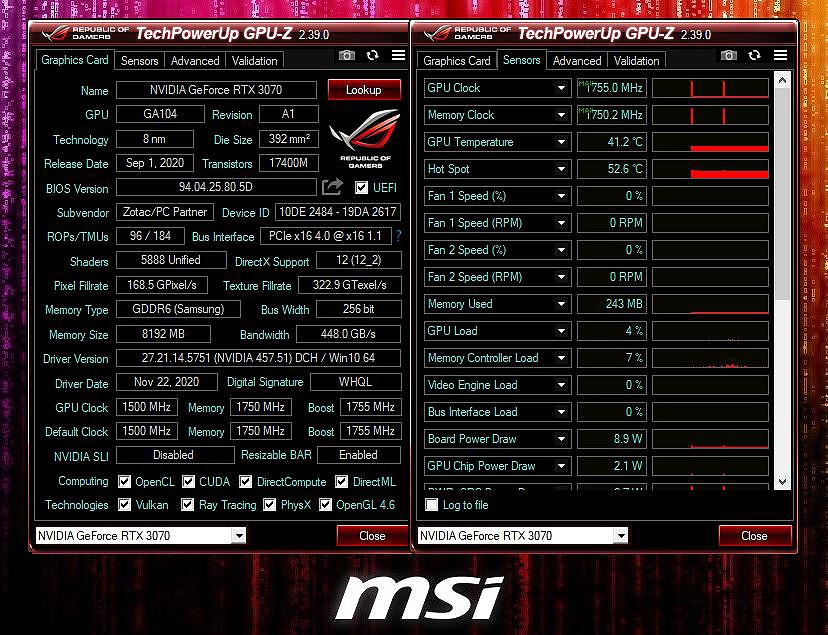Toggle the DirectCompute checkbox
The width and height of the screenshot is (828, 635).
(245, 481)
